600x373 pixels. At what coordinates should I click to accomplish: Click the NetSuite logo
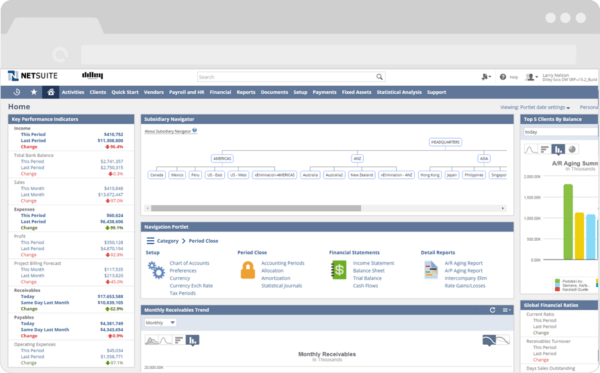(x=33, y=76)
